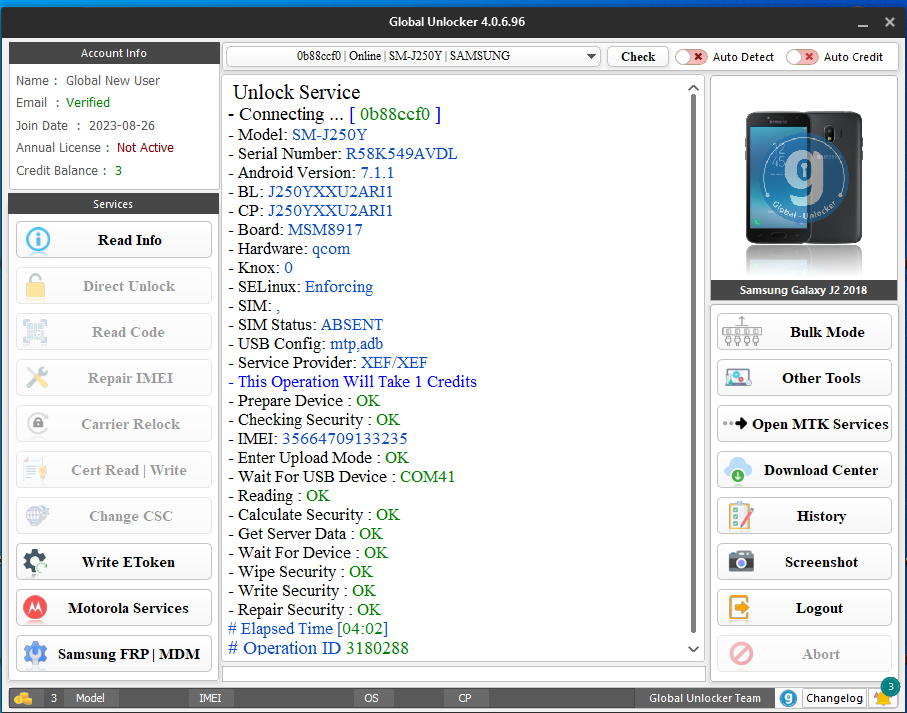907x713 pixels.
Task: Click the Cert Read | Write certificate icon
Action: coord(35,470)
